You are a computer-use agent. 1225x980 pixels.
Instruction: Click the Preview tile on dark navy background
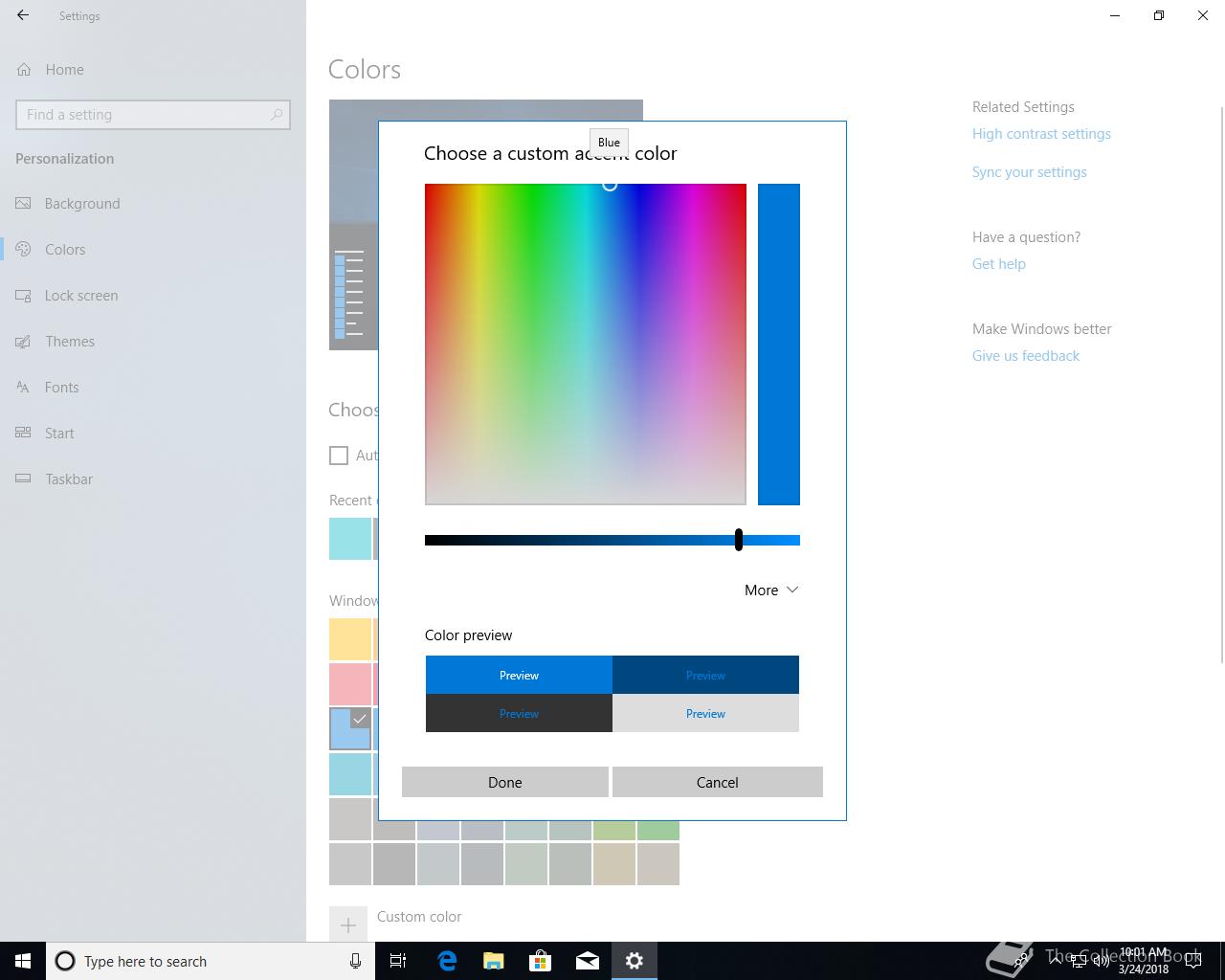tap(705, 675)
